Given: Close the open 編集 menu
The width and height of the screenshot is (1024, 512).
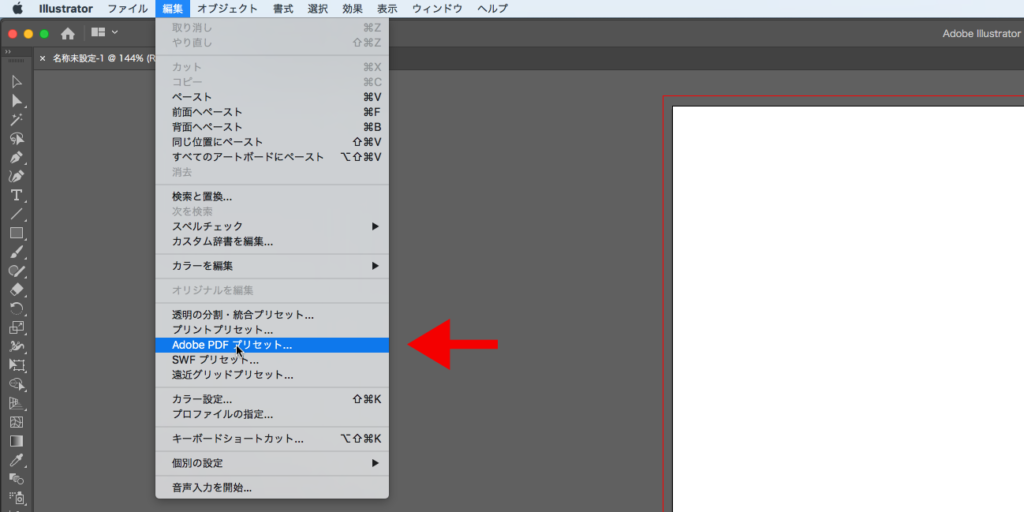Looking at the screenshot, I should [x=172, y=8].
